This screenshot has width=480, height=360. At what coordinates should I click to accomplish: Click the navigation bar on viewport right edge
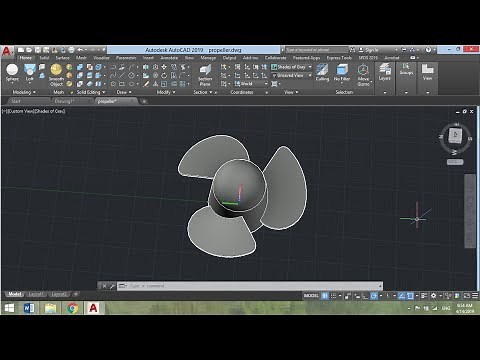point(470,211)
